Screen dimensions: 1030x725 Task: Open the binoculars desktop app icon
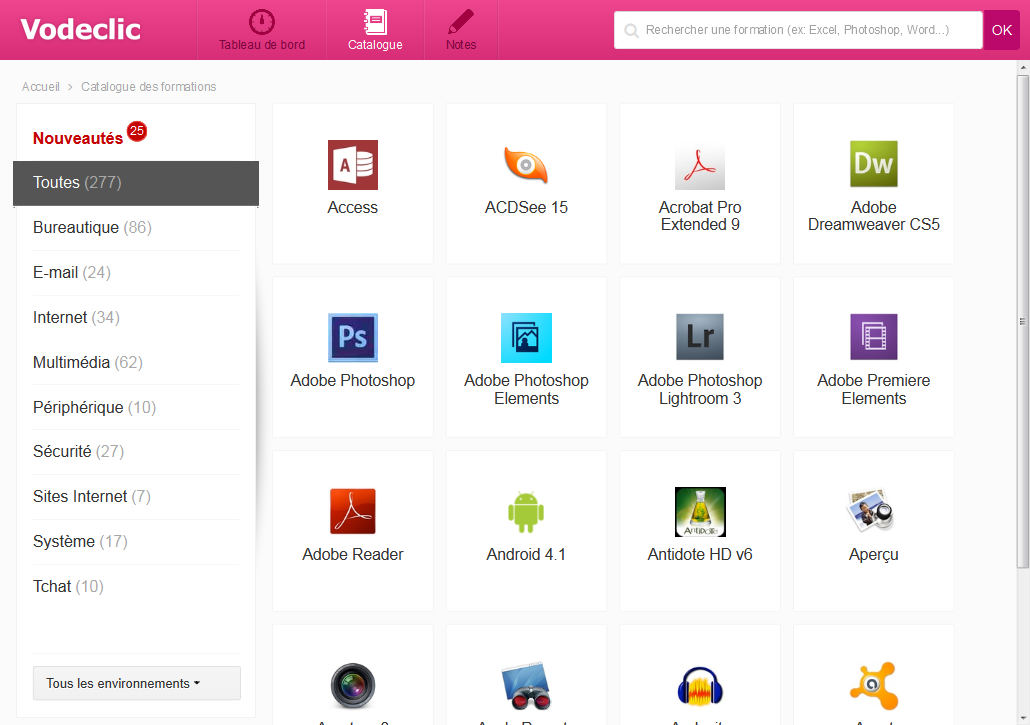(526, 686)
